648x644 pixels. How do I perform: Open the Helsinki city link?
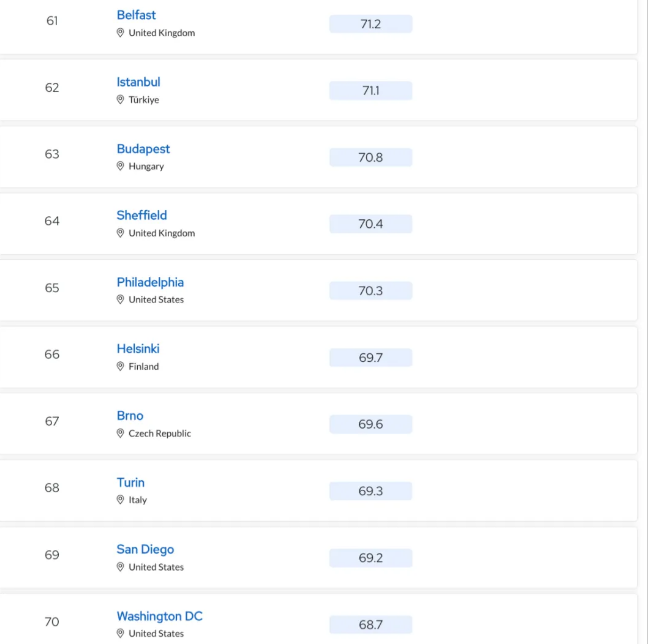(138, 349)
